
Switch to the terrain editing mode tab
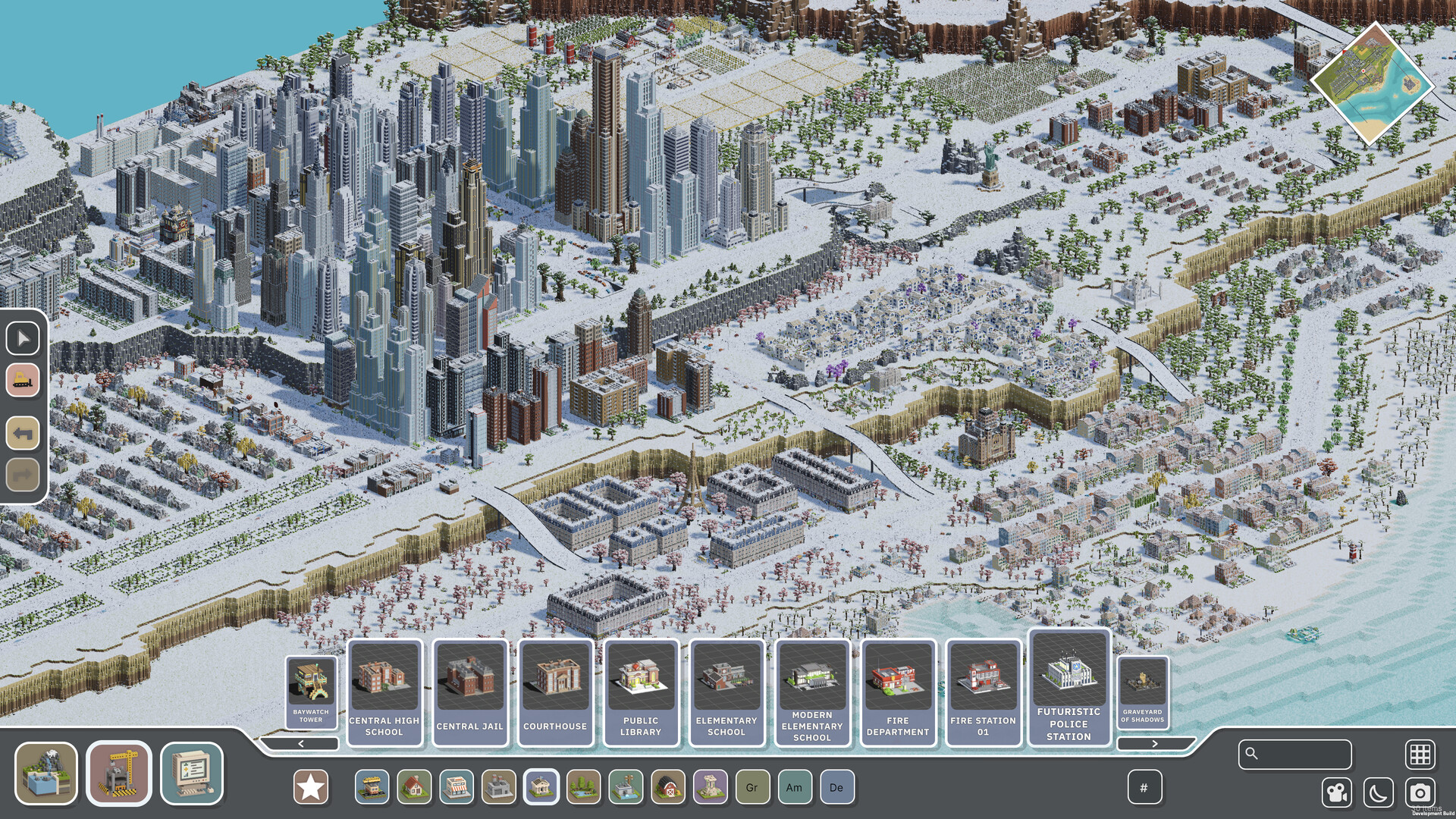point(46,773)
